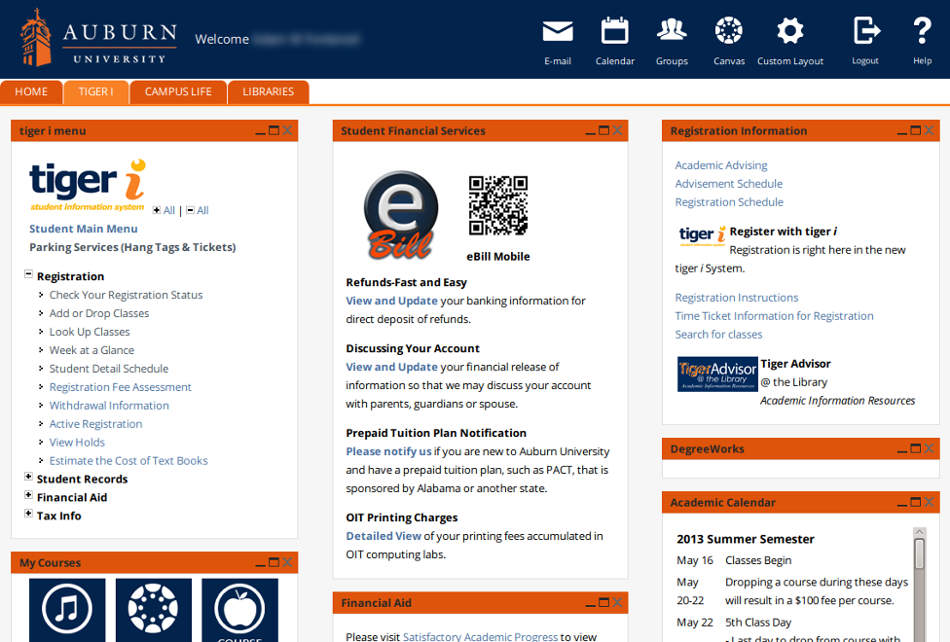Click the small tiger i logo in Registration Information
The width and height of the screenshot is (950, 642).
pyautogui.click(x=702, y=234)
